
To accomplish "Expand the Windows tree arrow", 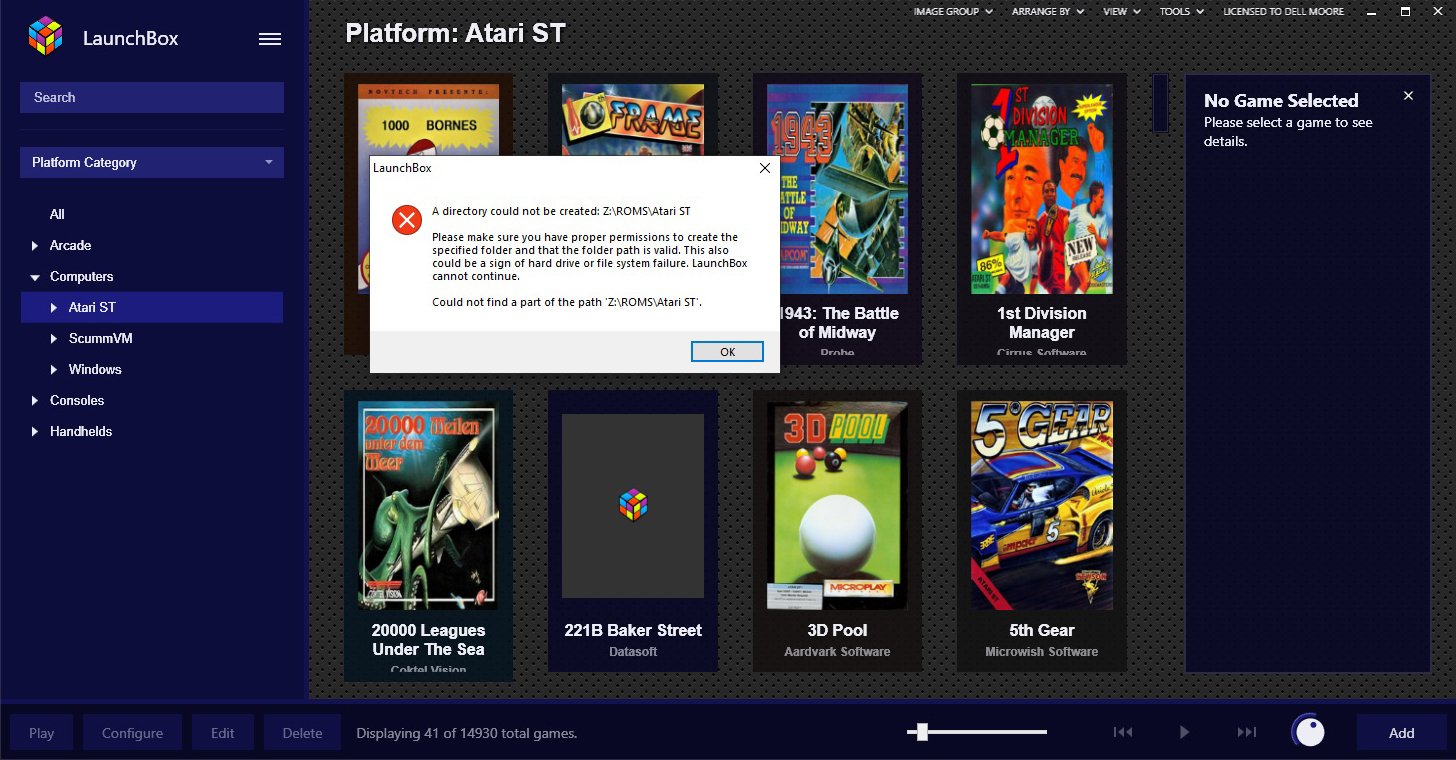I will point(54,369).
